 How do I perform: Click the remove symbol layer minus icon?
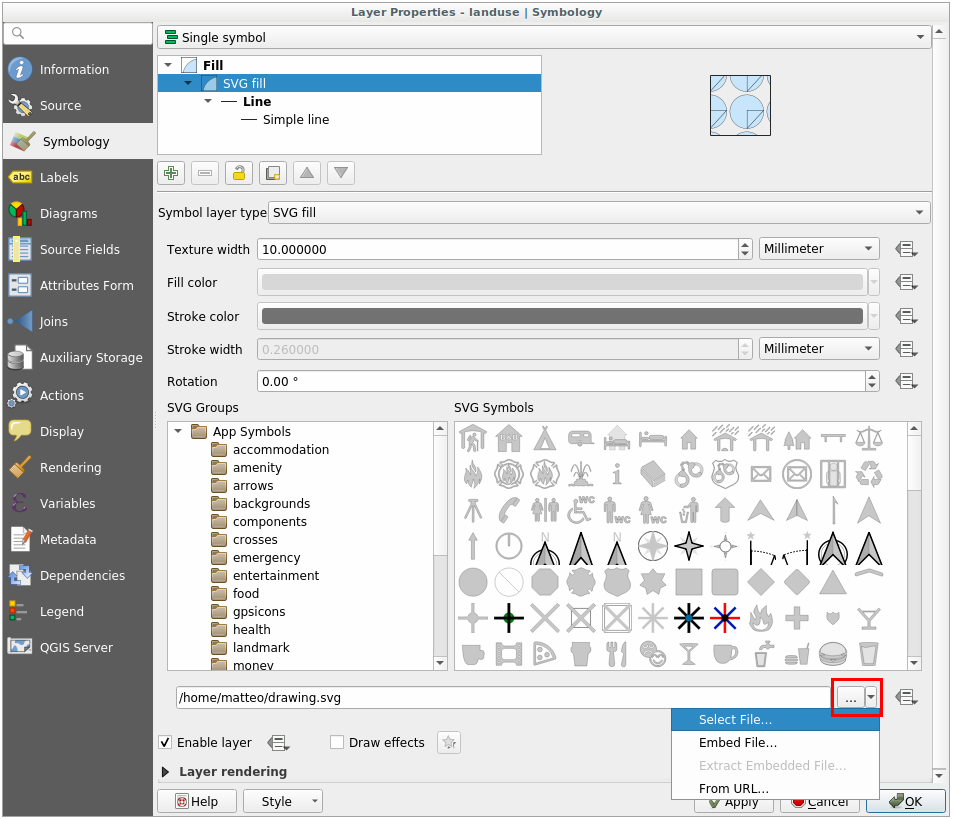(205, 173)
